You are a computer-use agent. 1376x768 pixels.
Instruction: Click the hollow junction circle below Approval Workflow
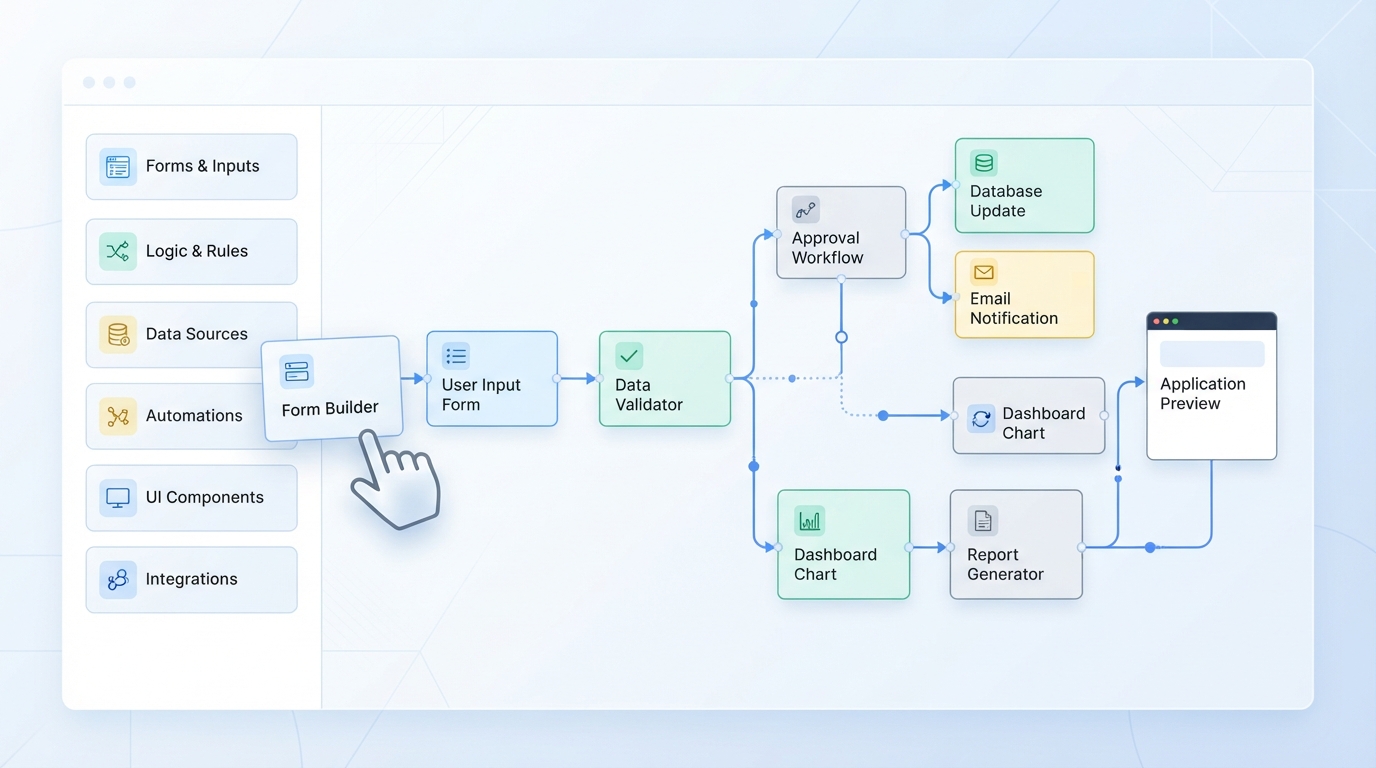coord(841,337)
